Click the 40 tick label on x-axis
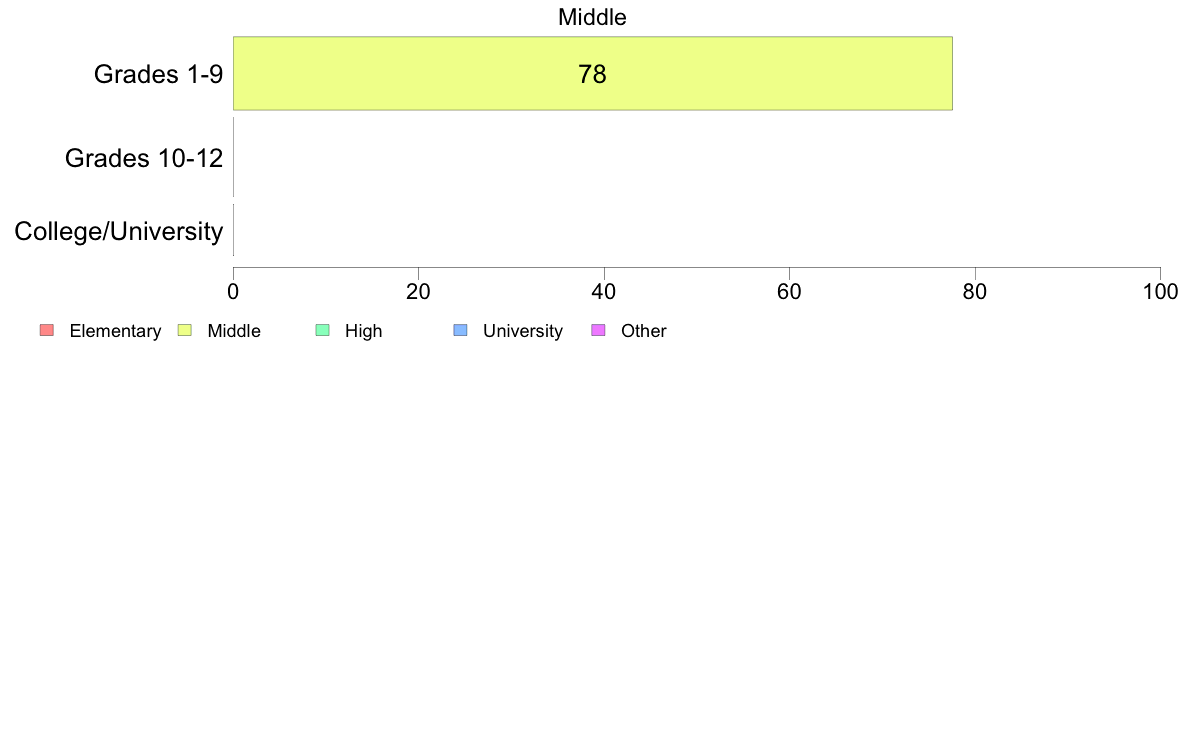1188x736 pixels. [x=604, y=291]
